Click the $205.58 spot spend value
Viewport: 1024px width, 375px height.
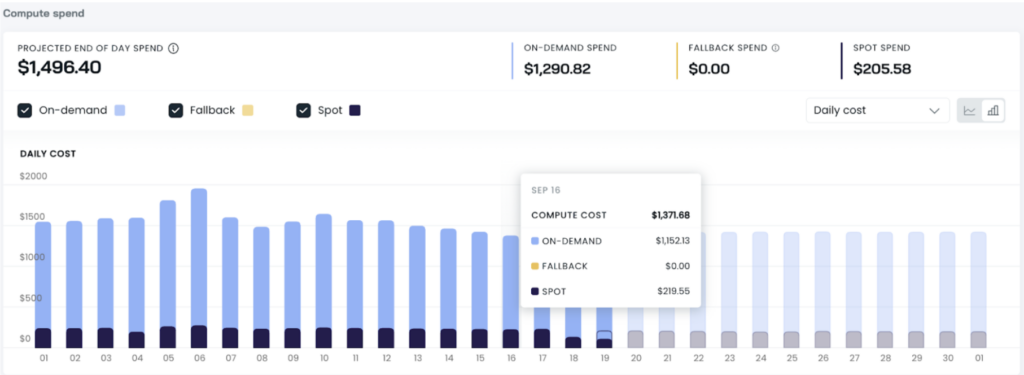tap(882, 69)
